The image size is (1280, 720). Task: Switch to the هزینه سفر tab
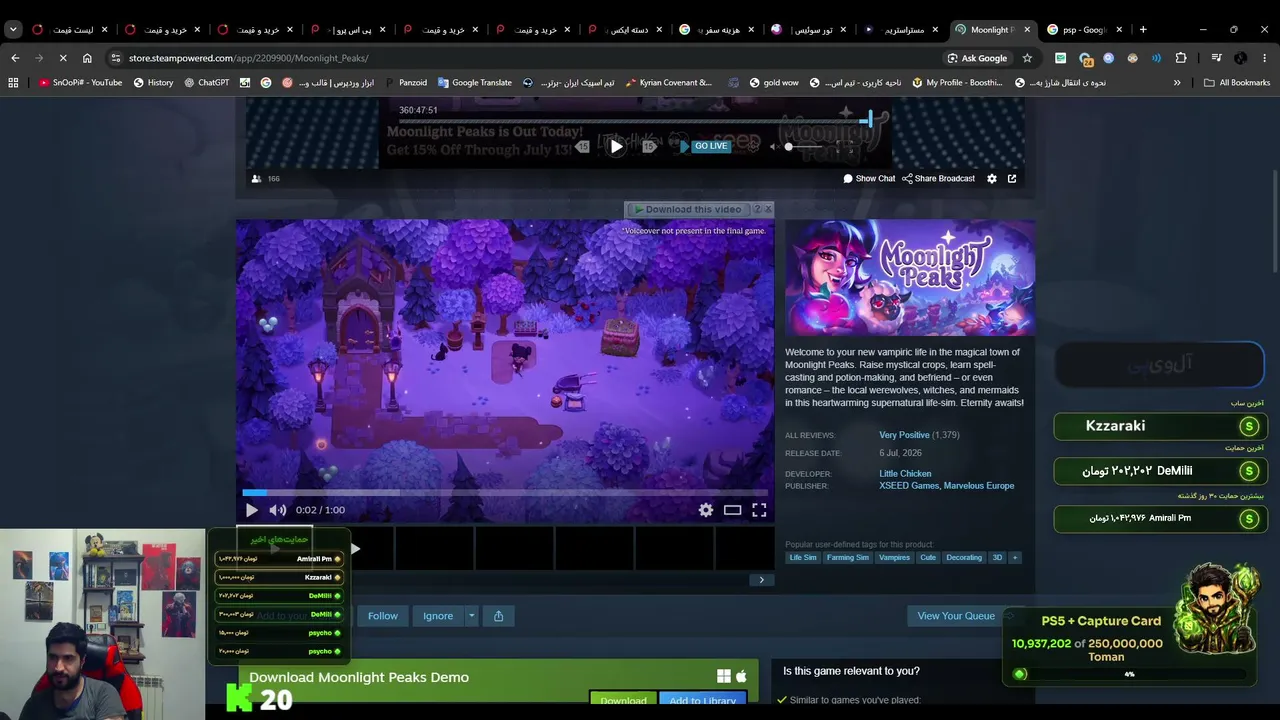click(x=719, y=29)
